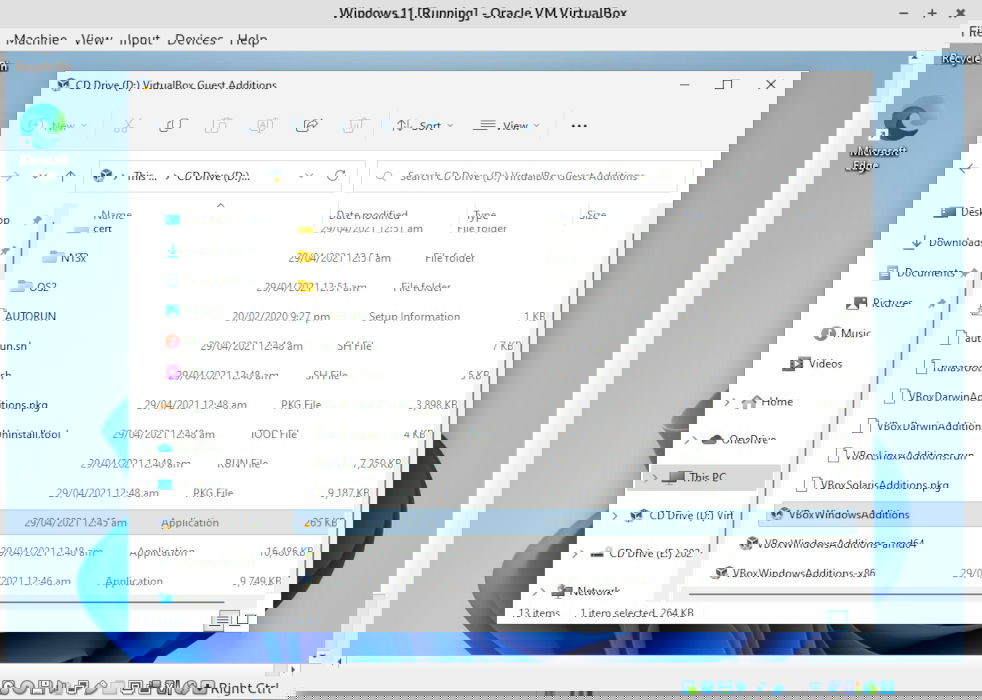This screenshot has height=700, width=982.
Task: Refresh the current folder view
Action: point(337,176)
